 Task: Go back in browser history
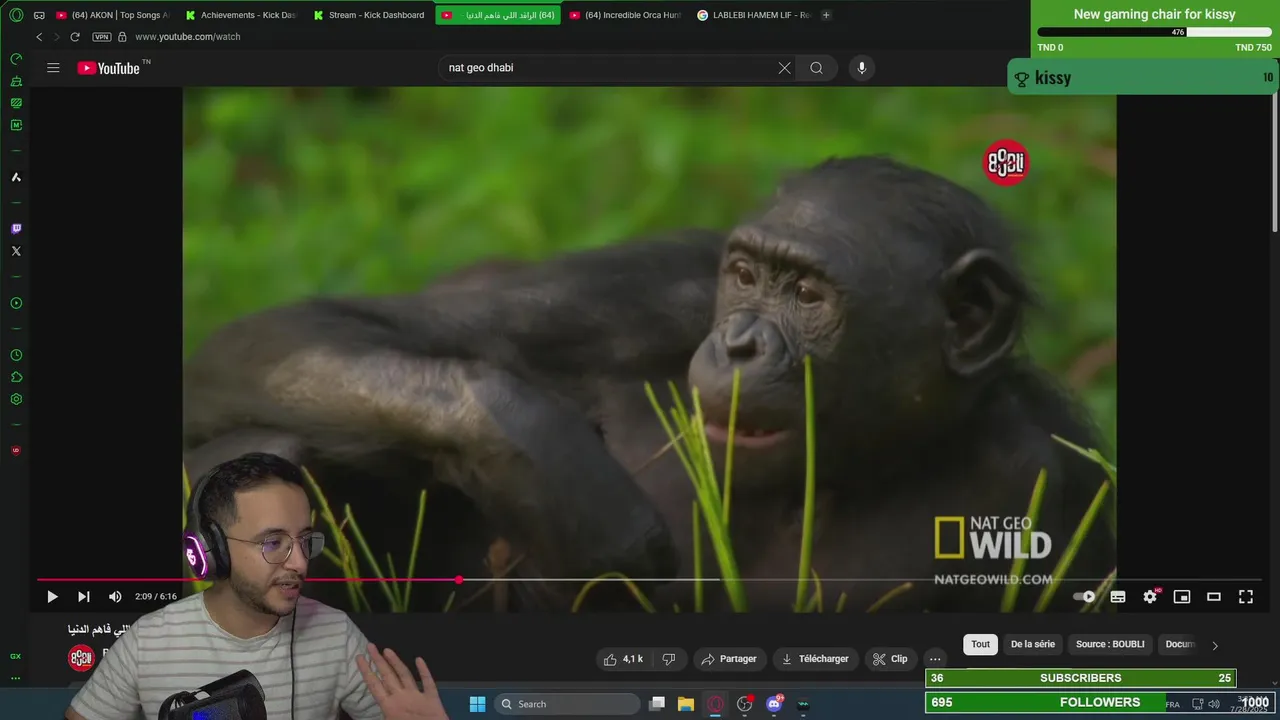[x=39, y=37]
